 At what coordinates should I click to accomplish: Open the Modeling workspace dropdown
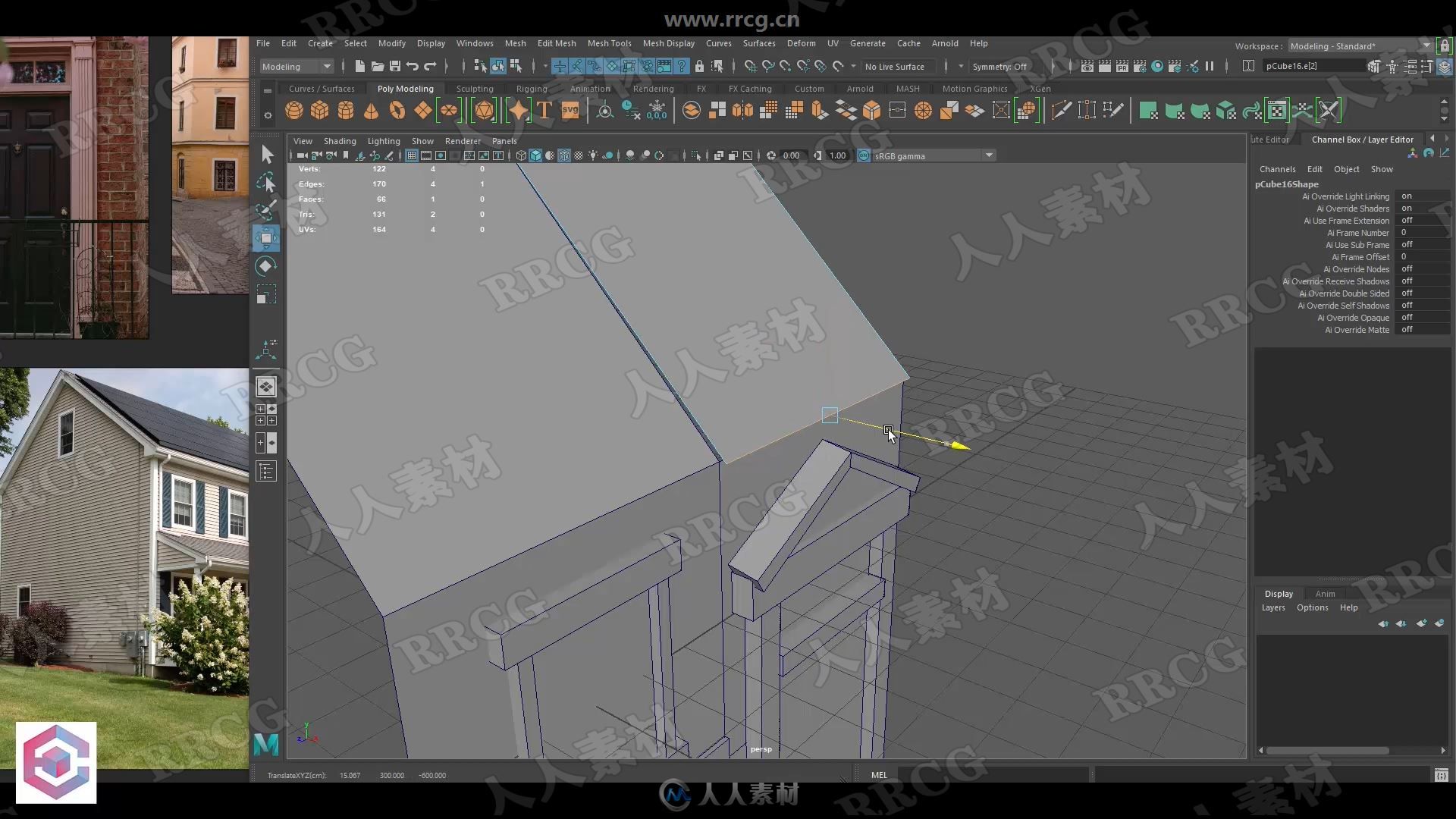click(296, 66)
